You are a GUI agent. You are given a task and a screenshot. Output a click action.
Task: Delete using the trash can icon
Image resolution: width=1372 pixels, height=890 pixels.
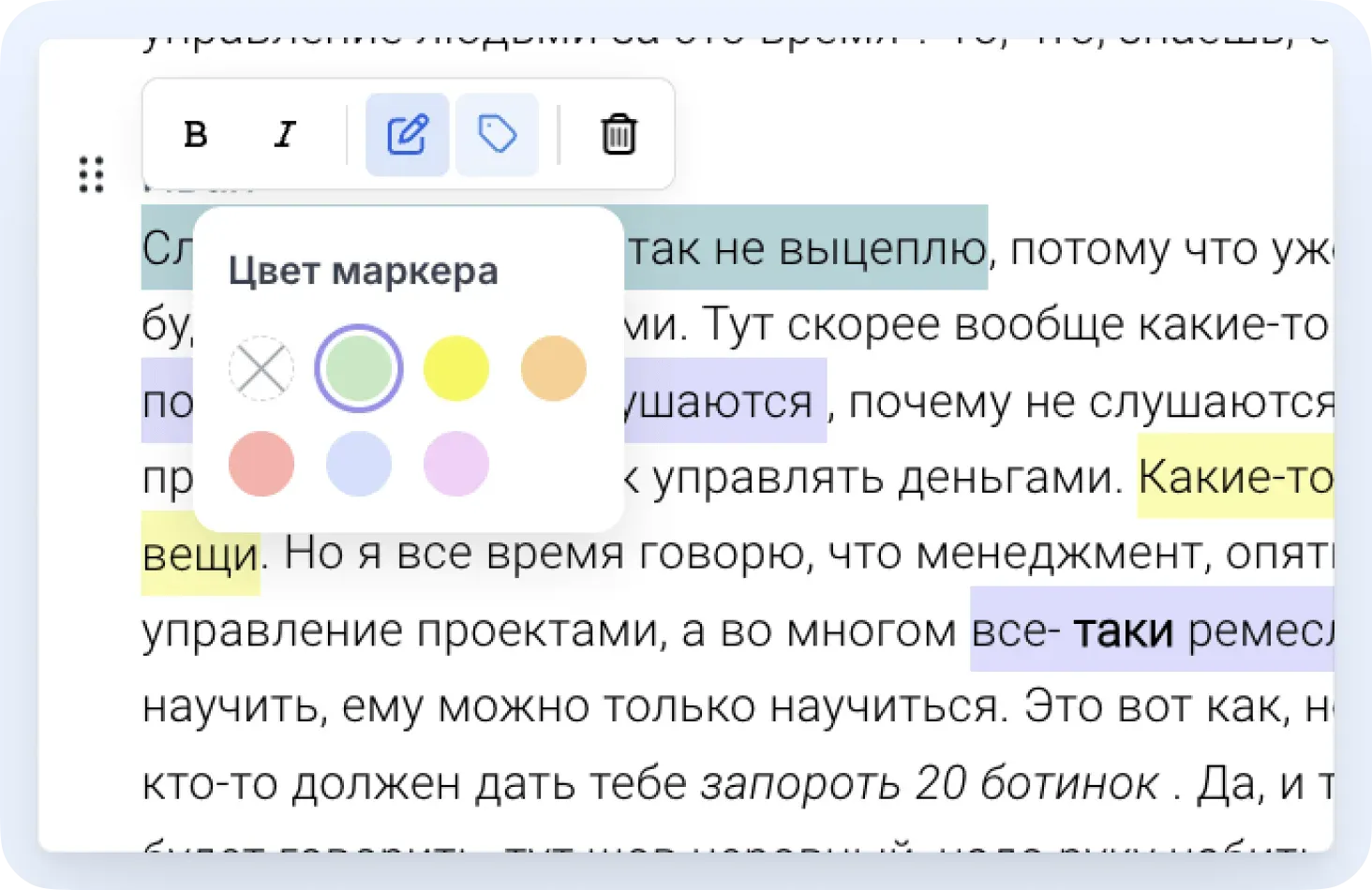click(x=619, y=135)
